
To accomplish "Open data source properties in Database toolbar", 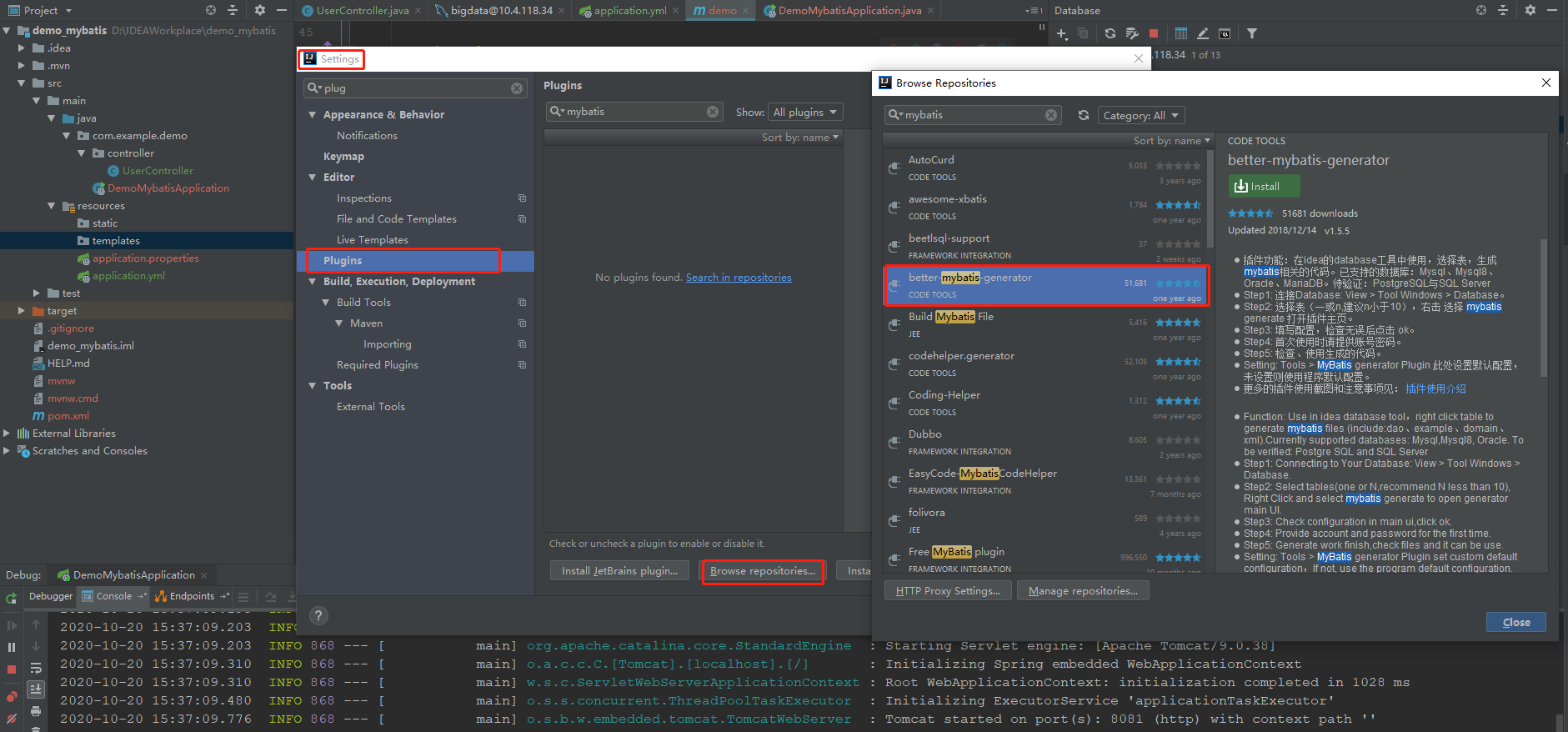I will point(1132,33).
